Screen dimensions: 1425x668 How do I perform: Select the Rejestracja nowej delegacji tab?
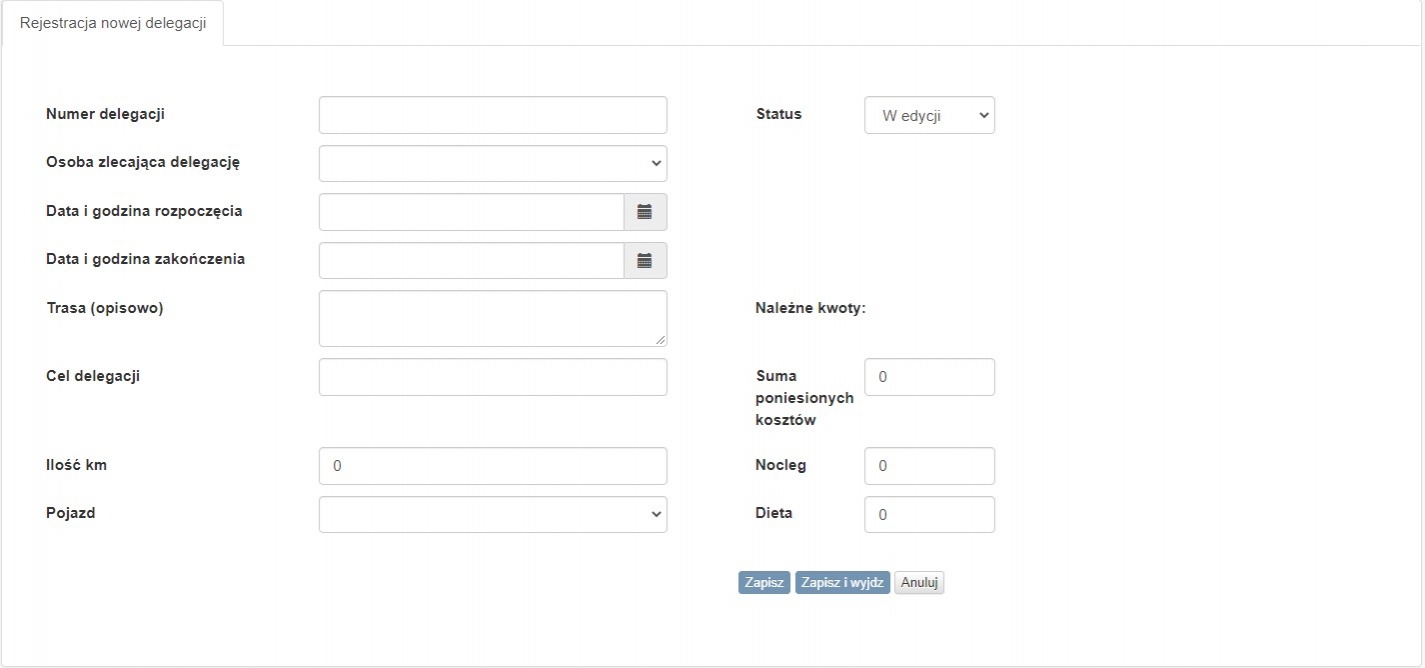pyautogui.click(x=113, y=23)
